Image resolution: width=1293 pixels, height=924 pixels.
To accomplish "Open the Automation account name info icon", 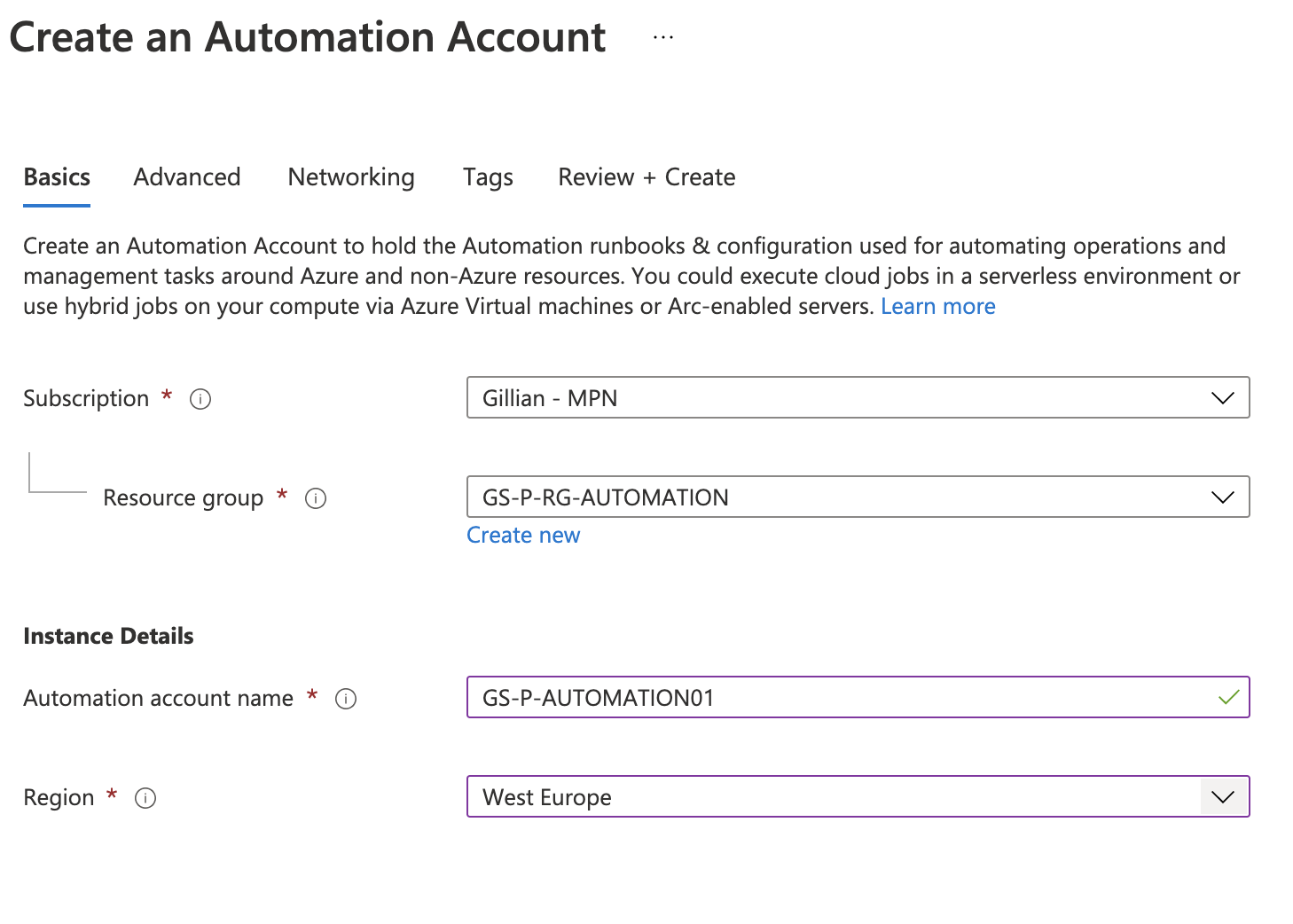I will click(347, 699).
